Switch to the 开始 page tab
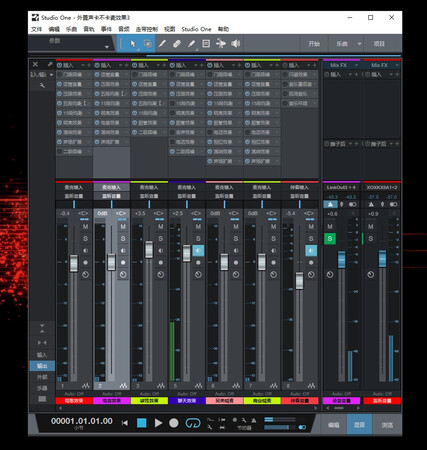Screen dimensions: 427x450 pos(314,44)
